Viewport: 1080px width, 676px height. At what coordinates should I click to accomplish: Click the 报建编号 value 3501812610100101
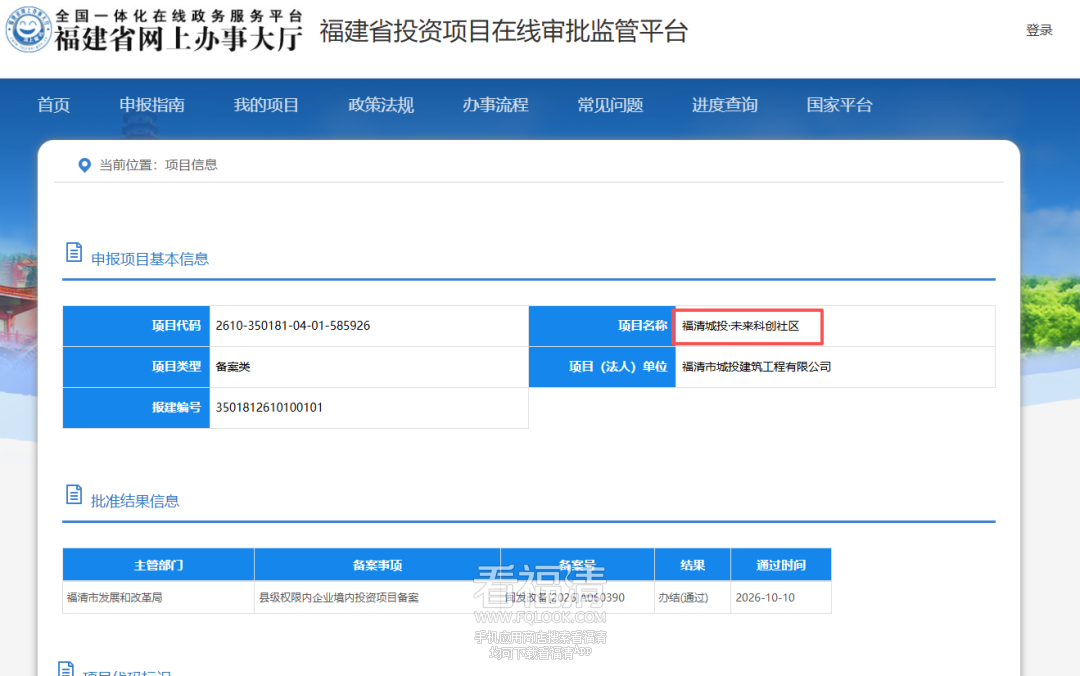coord(269,407)
